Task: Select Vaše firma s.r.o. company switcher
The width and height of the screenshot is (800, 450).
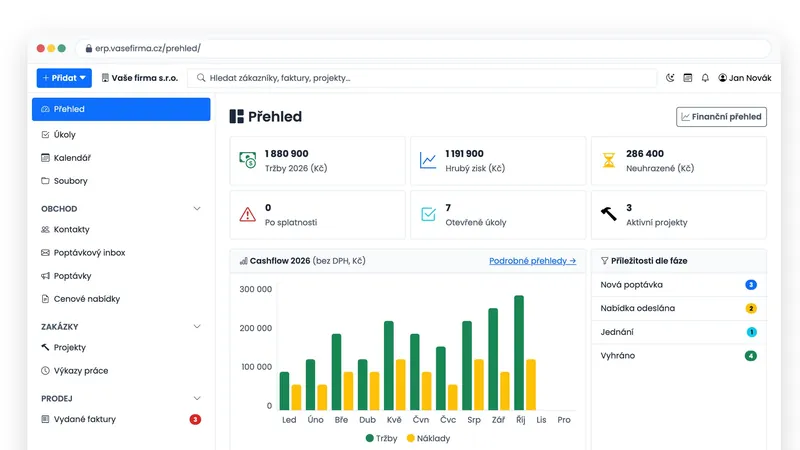Action: click(x=140, y=78)
